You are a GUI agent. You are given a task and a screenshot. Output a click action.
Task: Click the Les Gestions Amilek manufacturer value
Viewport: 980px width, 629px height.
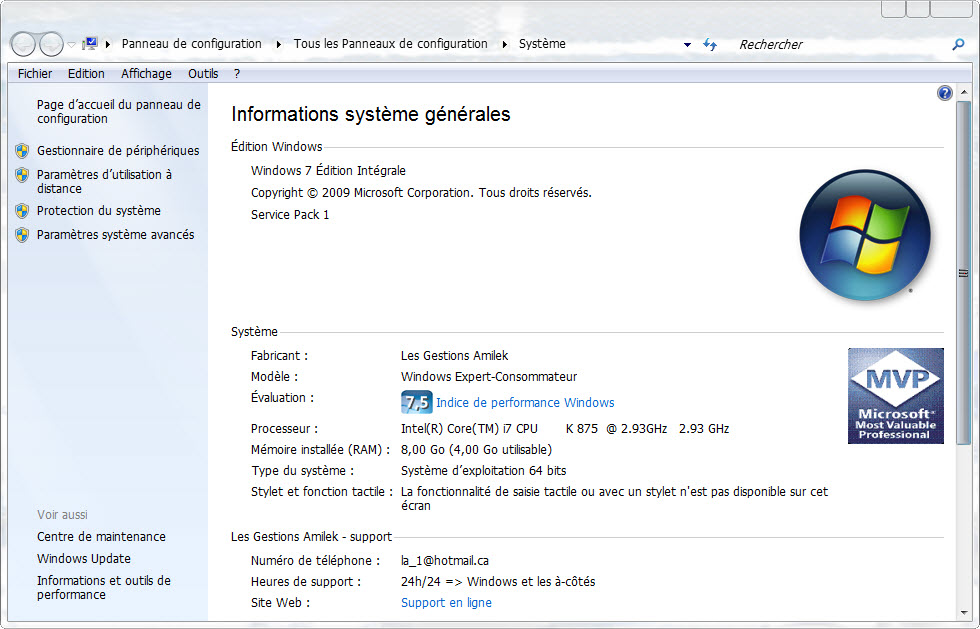454,356
